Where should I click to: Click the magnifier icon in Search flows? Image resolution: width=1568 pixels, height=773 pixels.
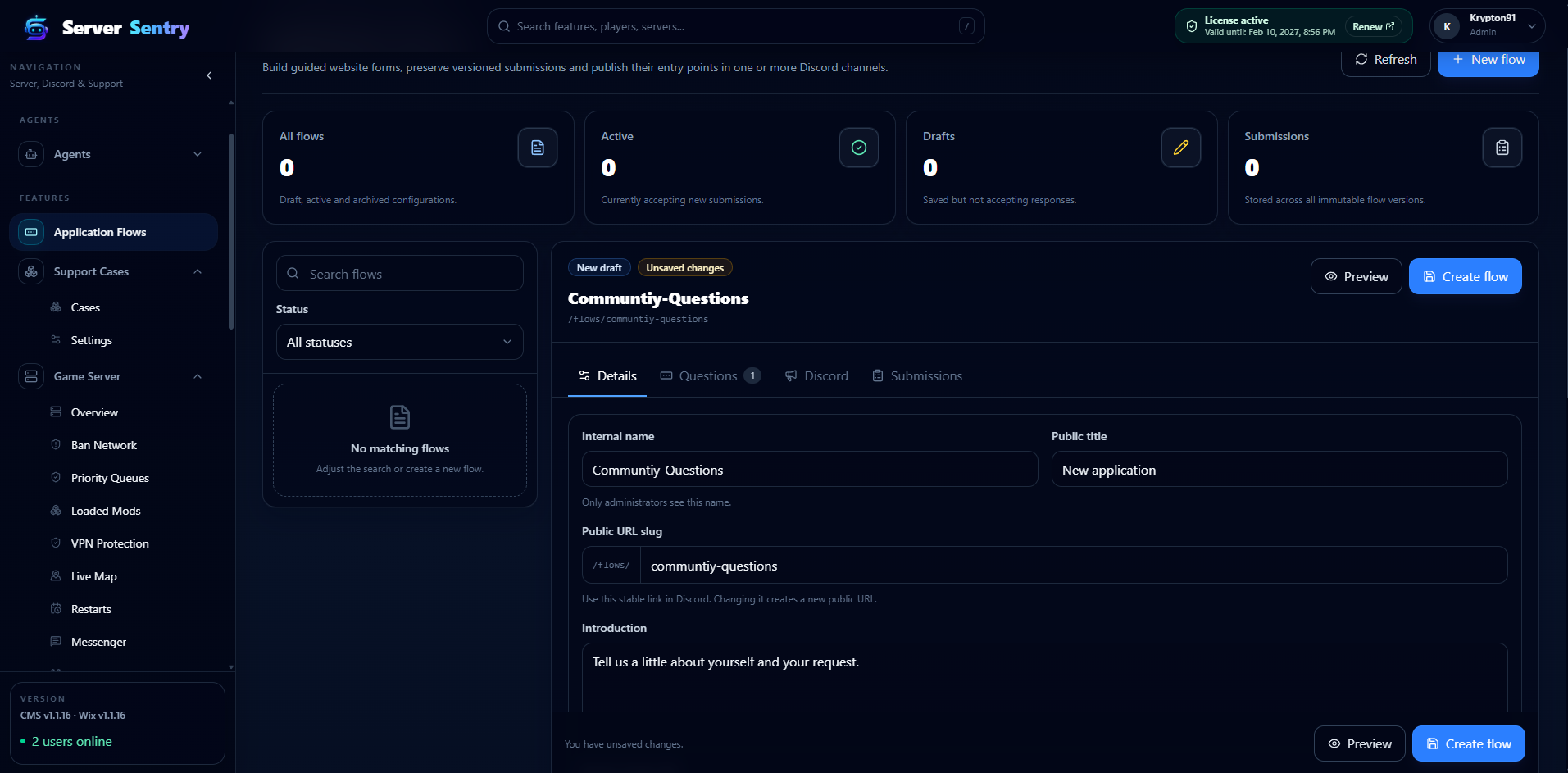pyautogui.click(x=293, y=274)
